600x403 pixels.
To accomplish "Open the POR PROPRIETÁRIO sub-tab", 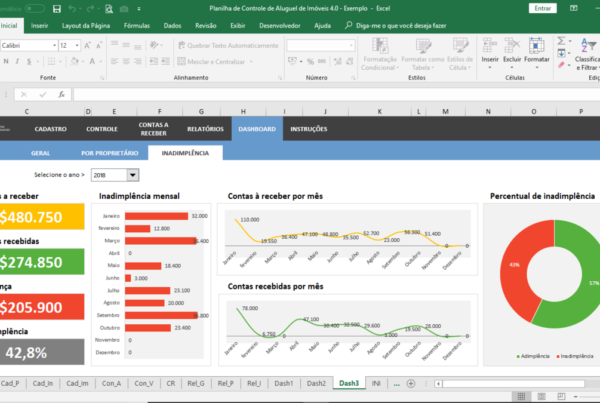I will [x=109, y=153].
